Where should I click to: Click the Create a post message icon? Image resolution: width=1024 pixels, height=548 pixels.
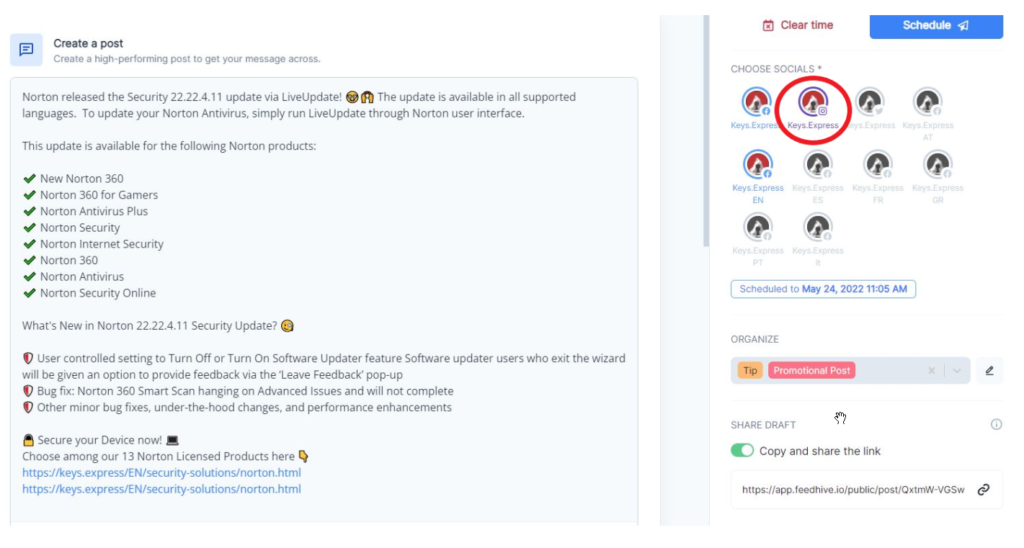(x=27, y=49)
